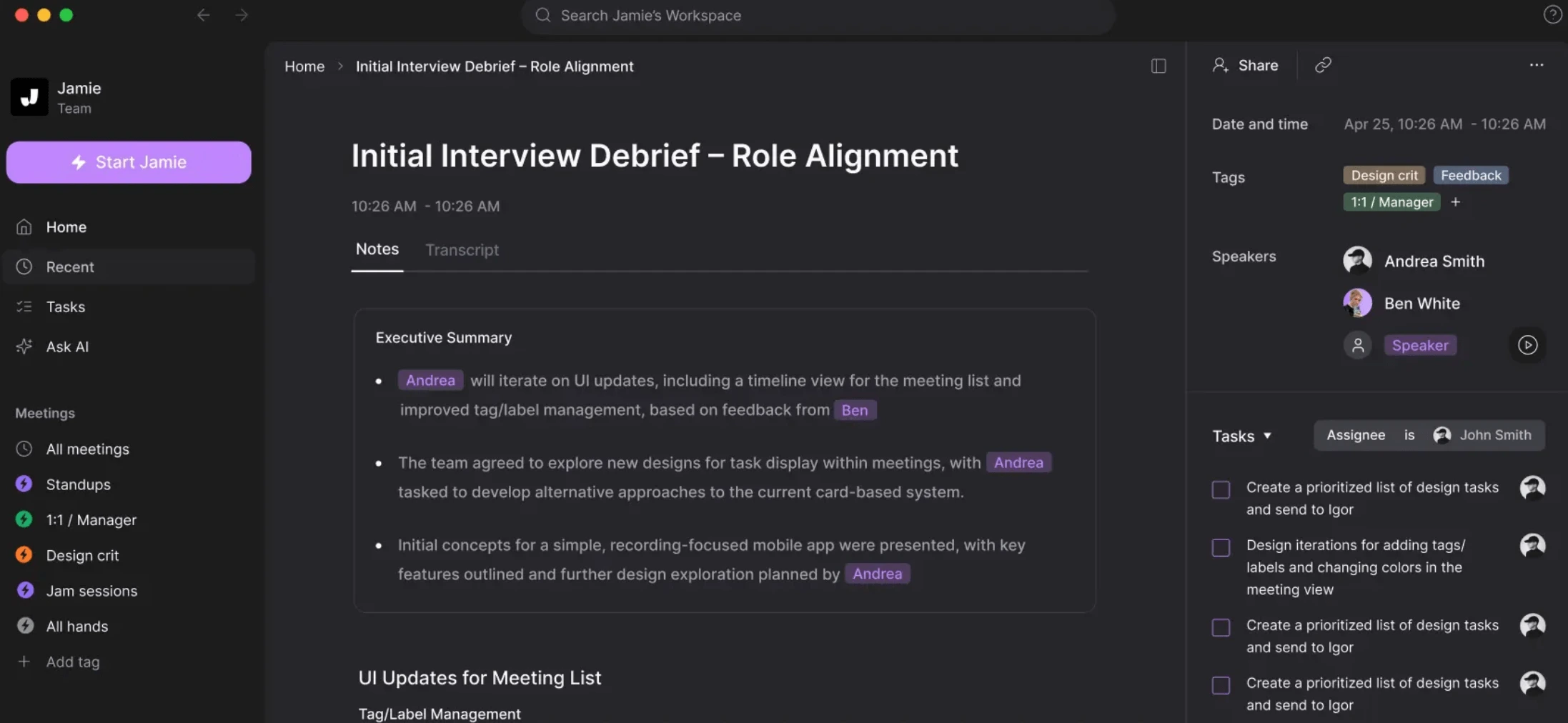Screen dimensions: 1568x723
Task: Open the Assignee is John Smith filter
Action: tap(1429, 435)
